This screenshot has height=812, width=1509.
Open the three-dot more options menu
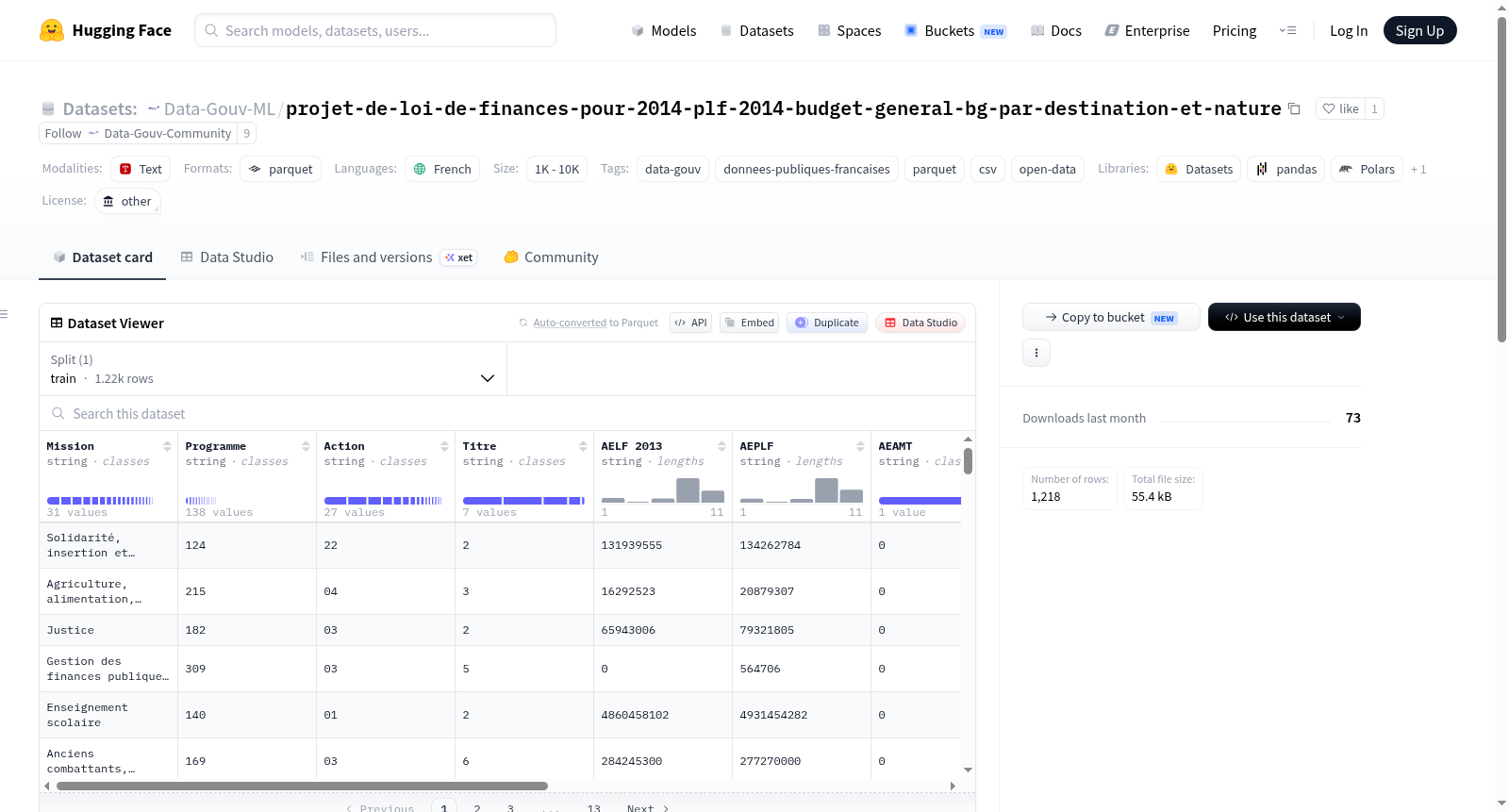pos(1036,353)
